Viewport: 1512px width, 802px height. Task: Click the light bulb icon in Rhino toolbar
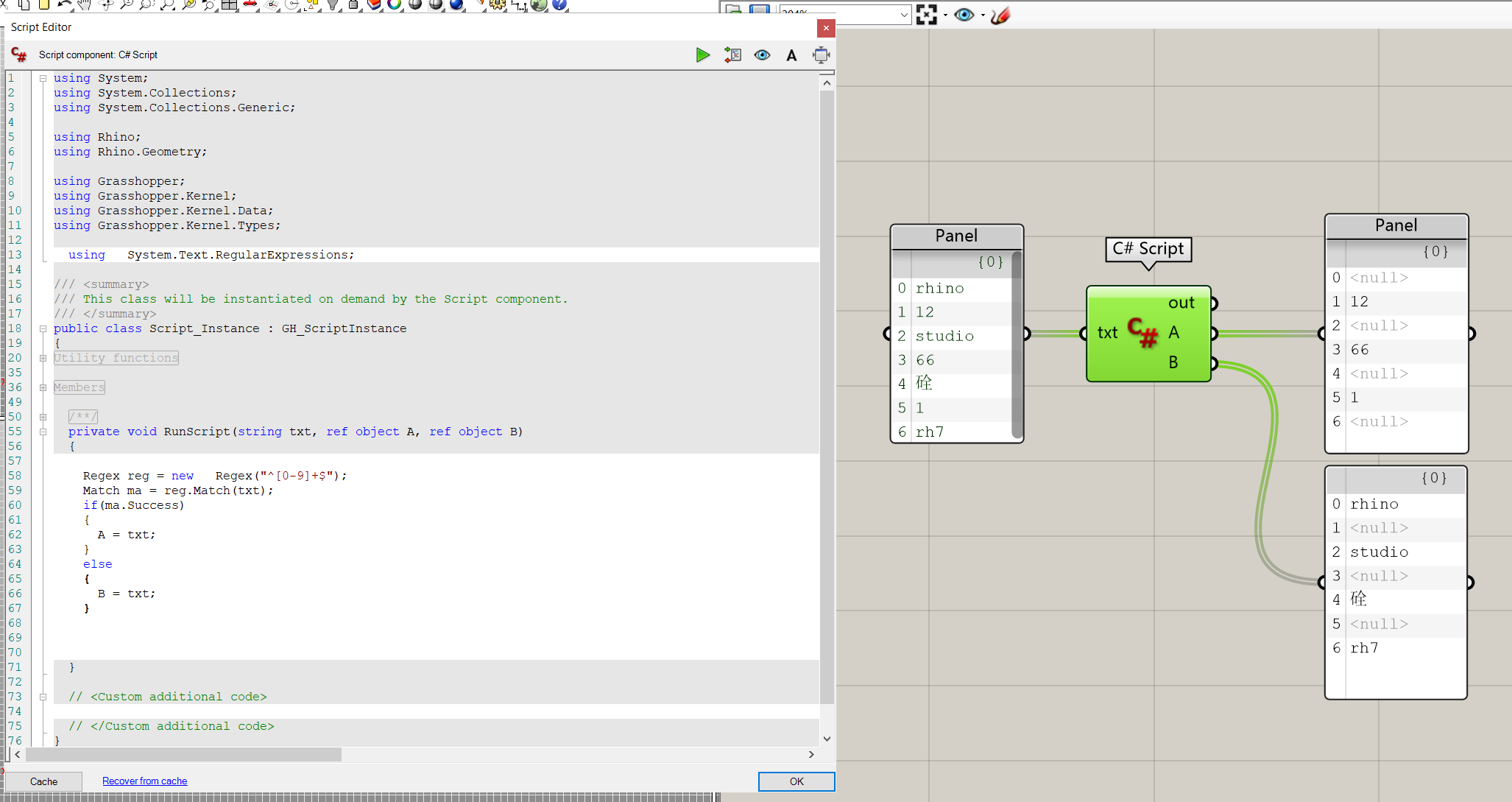point(333,4)
